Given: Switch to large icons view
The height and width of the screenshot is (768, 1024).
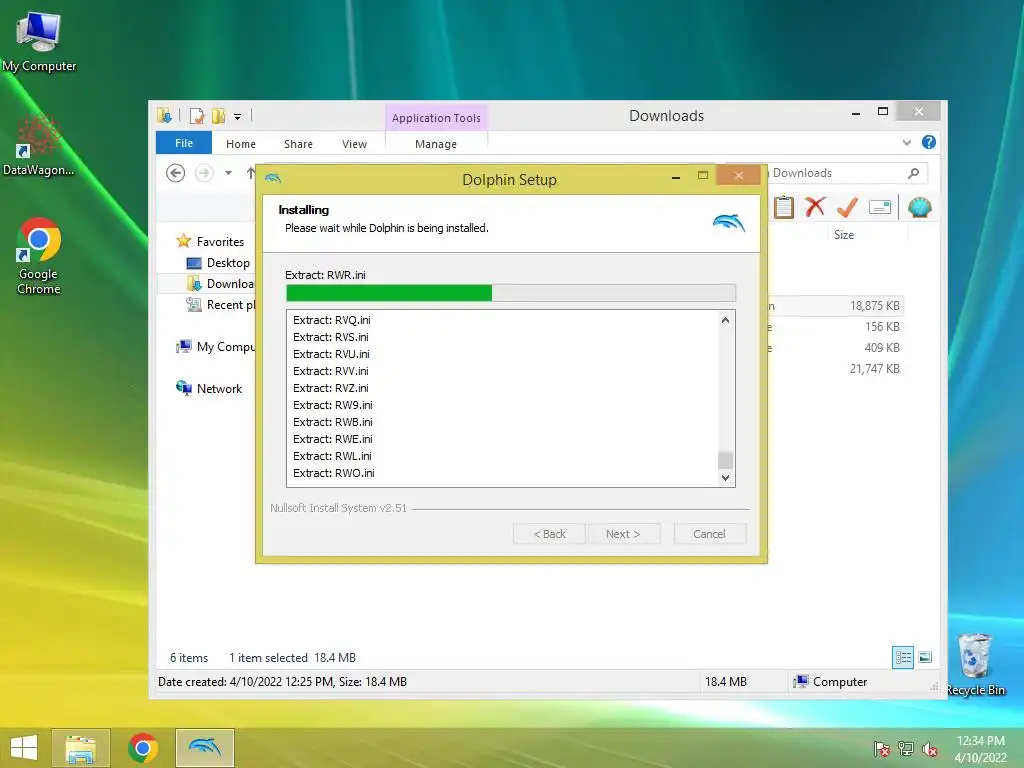Looking at the screenshot, I should click(x=925, y=657).
